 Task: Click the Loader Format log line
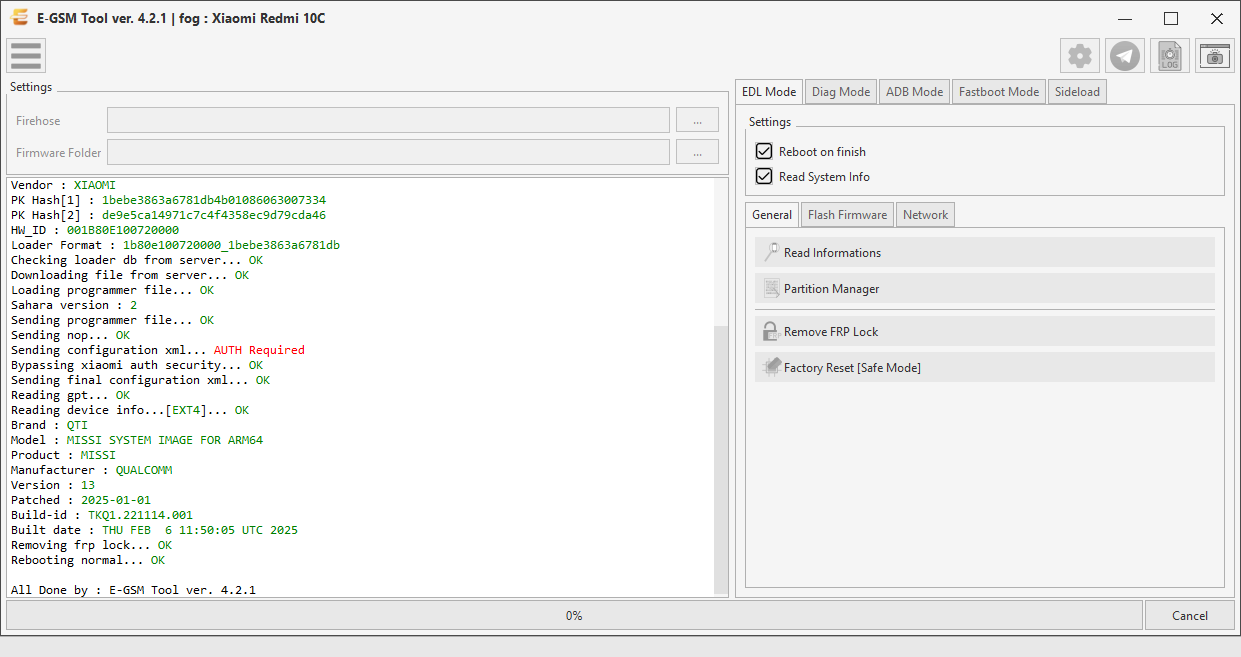175,245
